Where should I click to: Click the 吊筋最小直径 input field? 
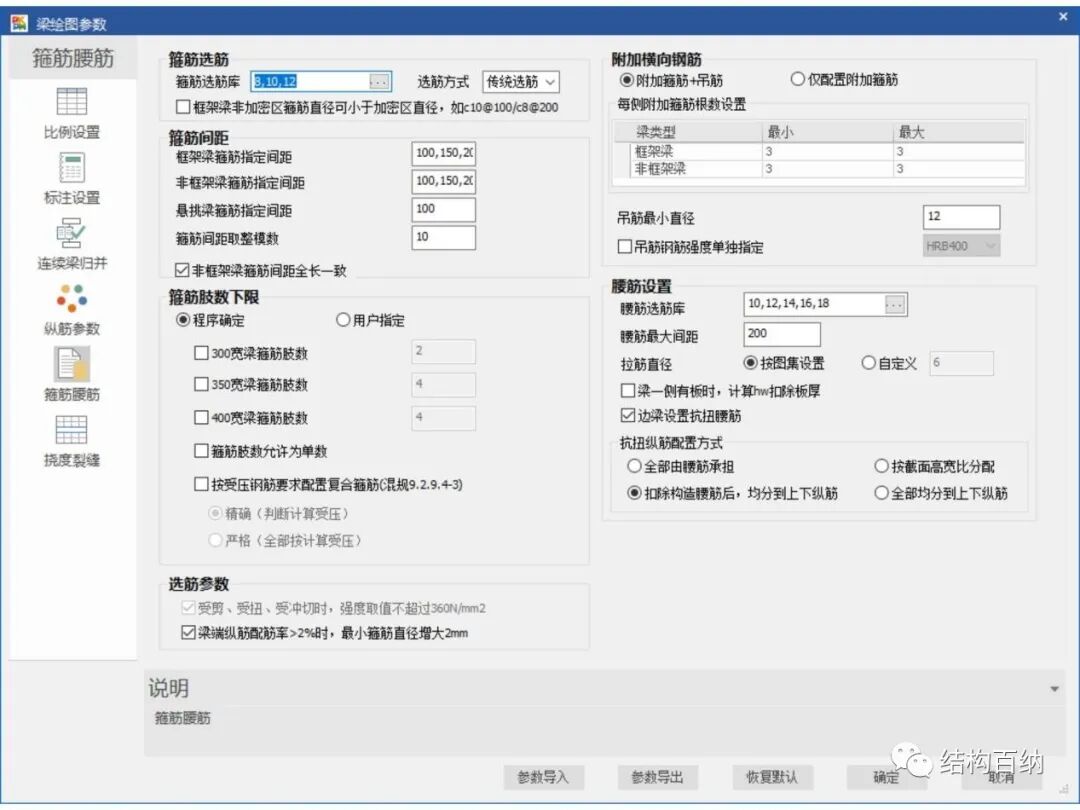pos(960,216)
